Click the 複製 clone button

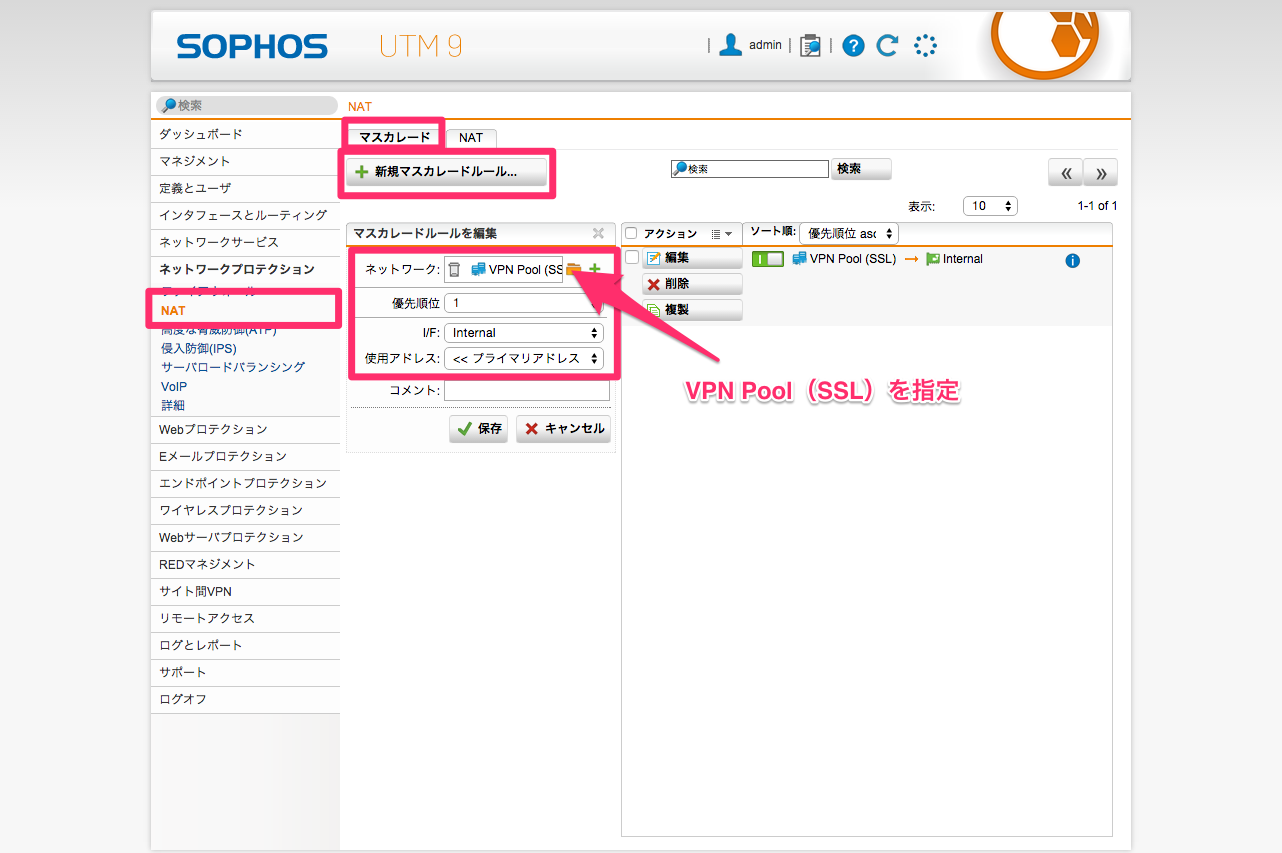[692, 310]
